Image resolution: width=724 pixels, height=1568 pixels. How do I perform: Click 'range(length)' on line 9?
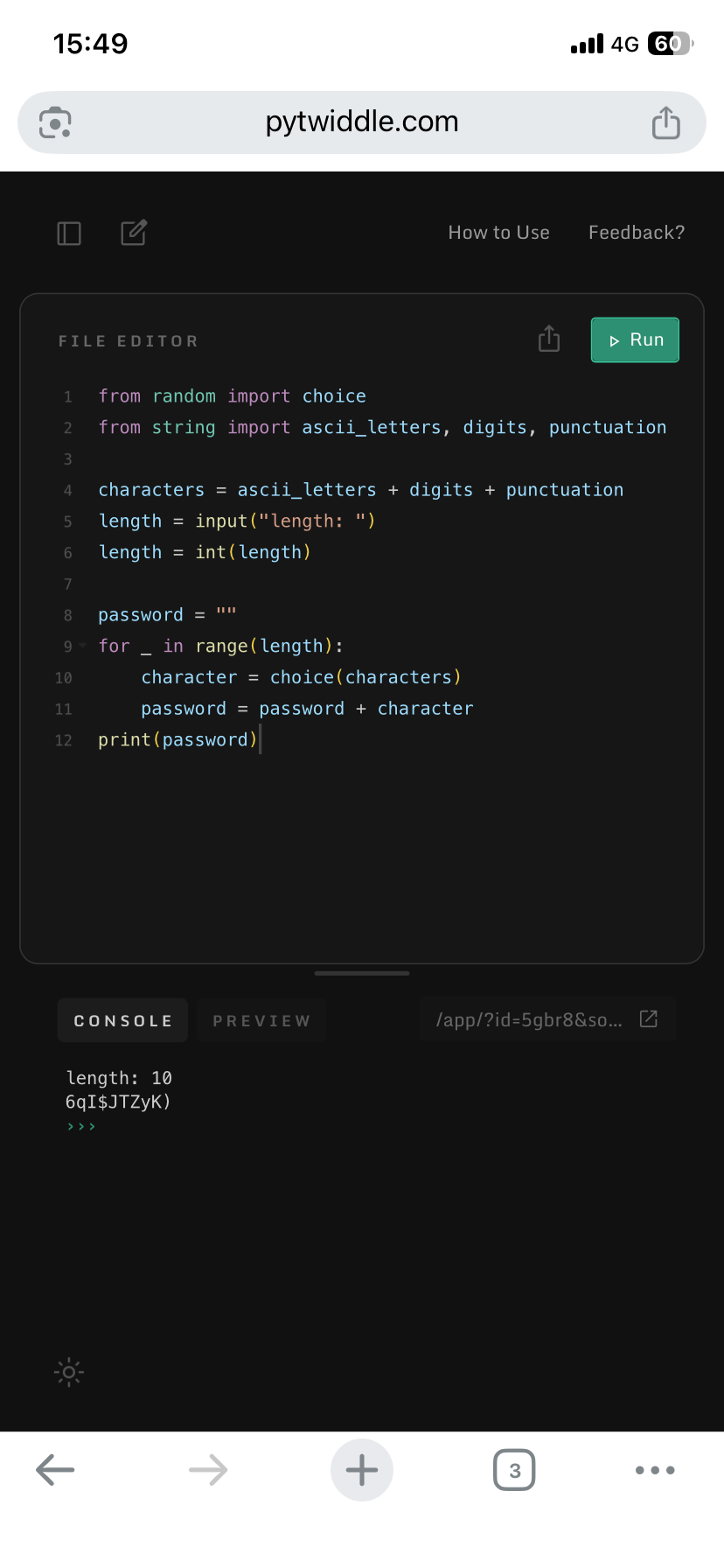coord(264,647)
